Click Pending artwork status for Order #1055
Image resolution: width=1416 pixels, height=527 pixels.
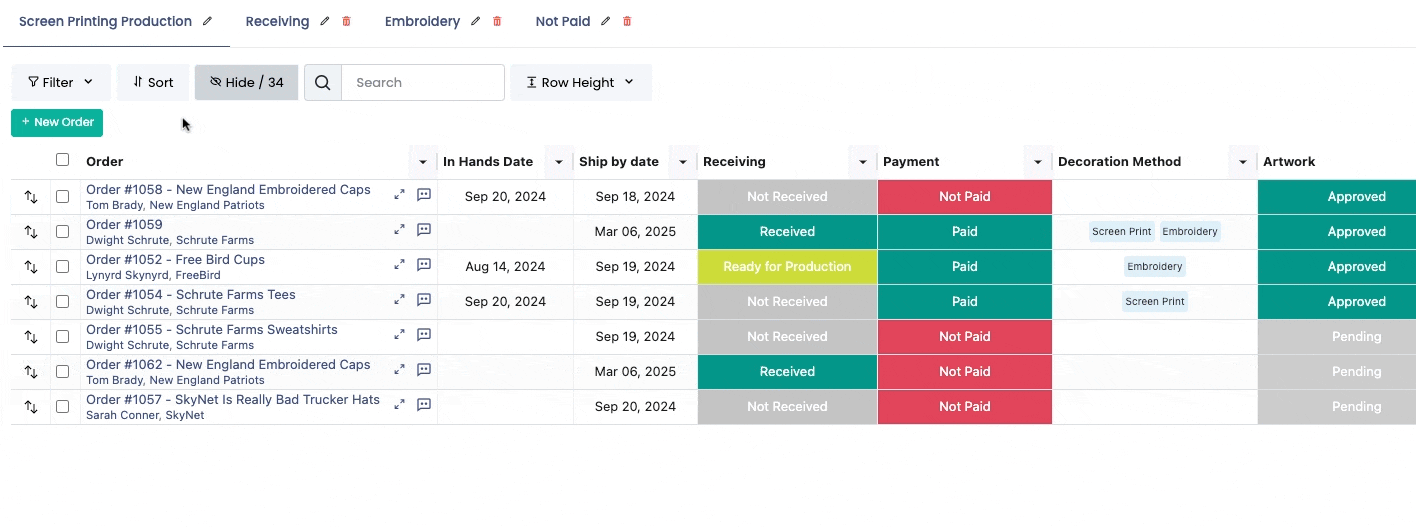point(1337,337)
